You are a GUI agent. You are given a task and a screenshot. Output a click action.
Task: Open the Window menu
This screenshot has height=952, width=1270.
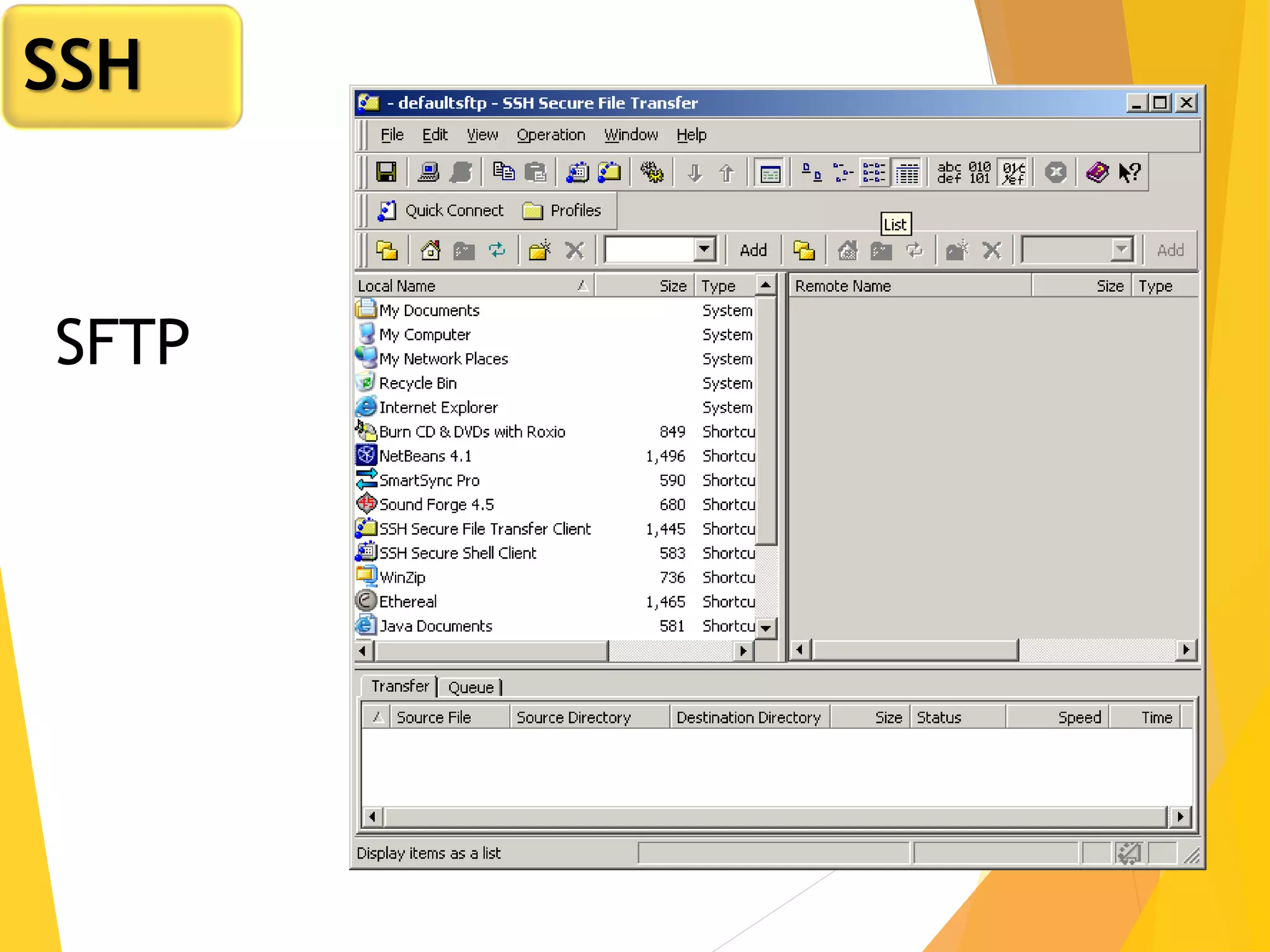click(x=631, y=135)
